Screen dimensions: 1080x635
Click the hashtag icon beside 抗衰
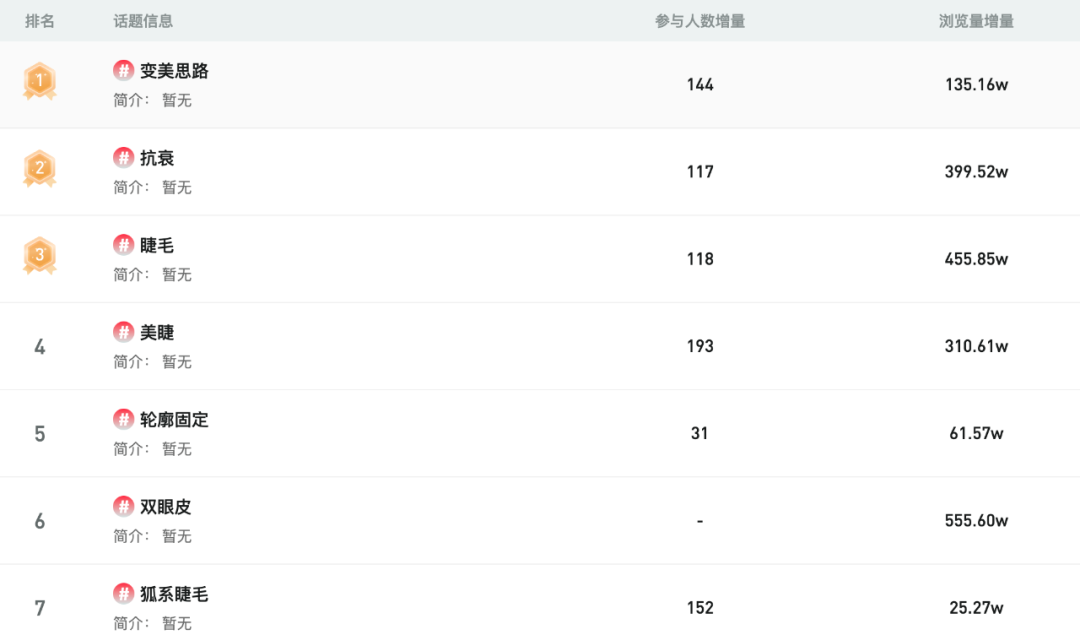123,158
